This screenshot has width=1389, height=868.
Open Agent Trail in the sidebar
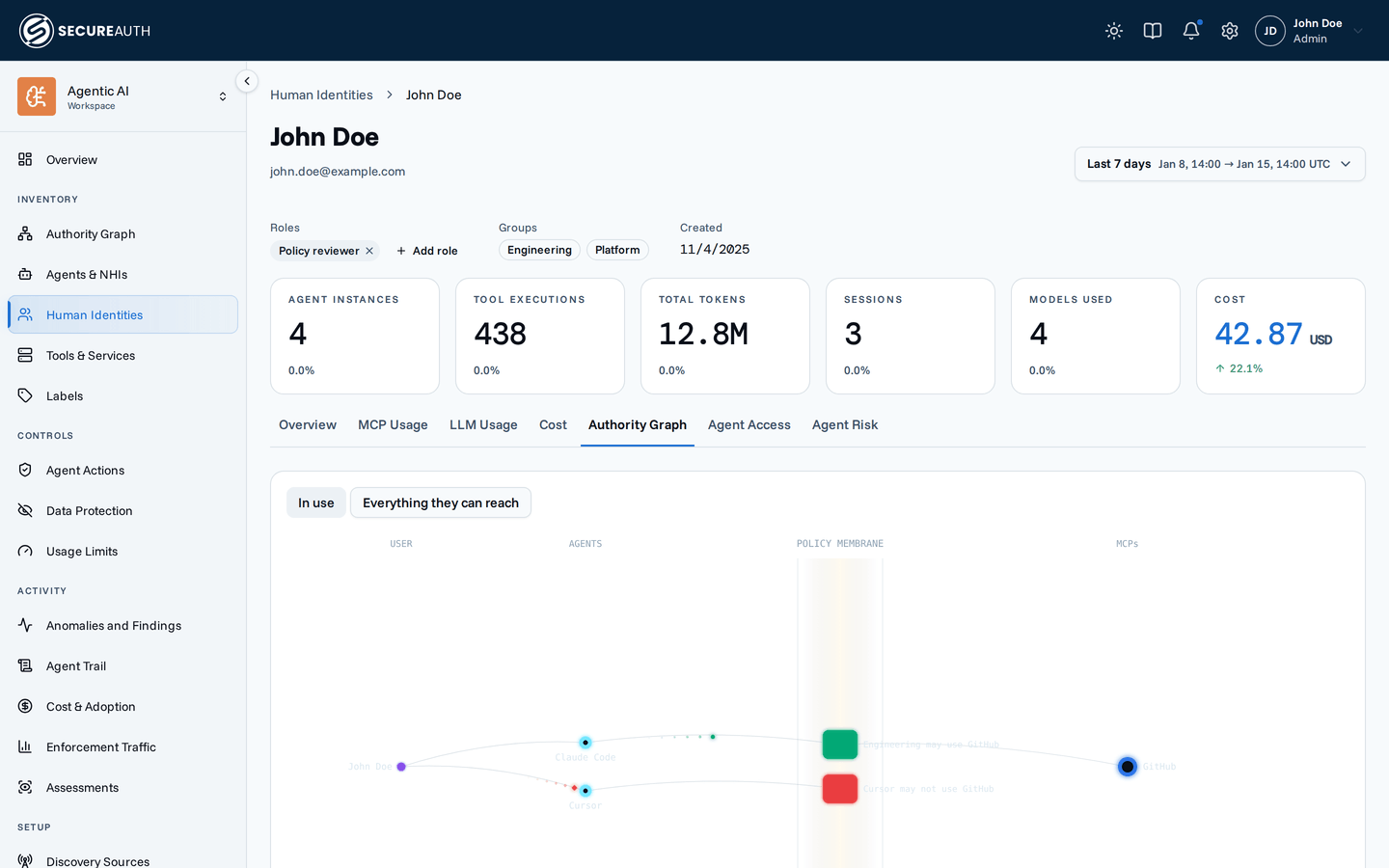(123, 665)
